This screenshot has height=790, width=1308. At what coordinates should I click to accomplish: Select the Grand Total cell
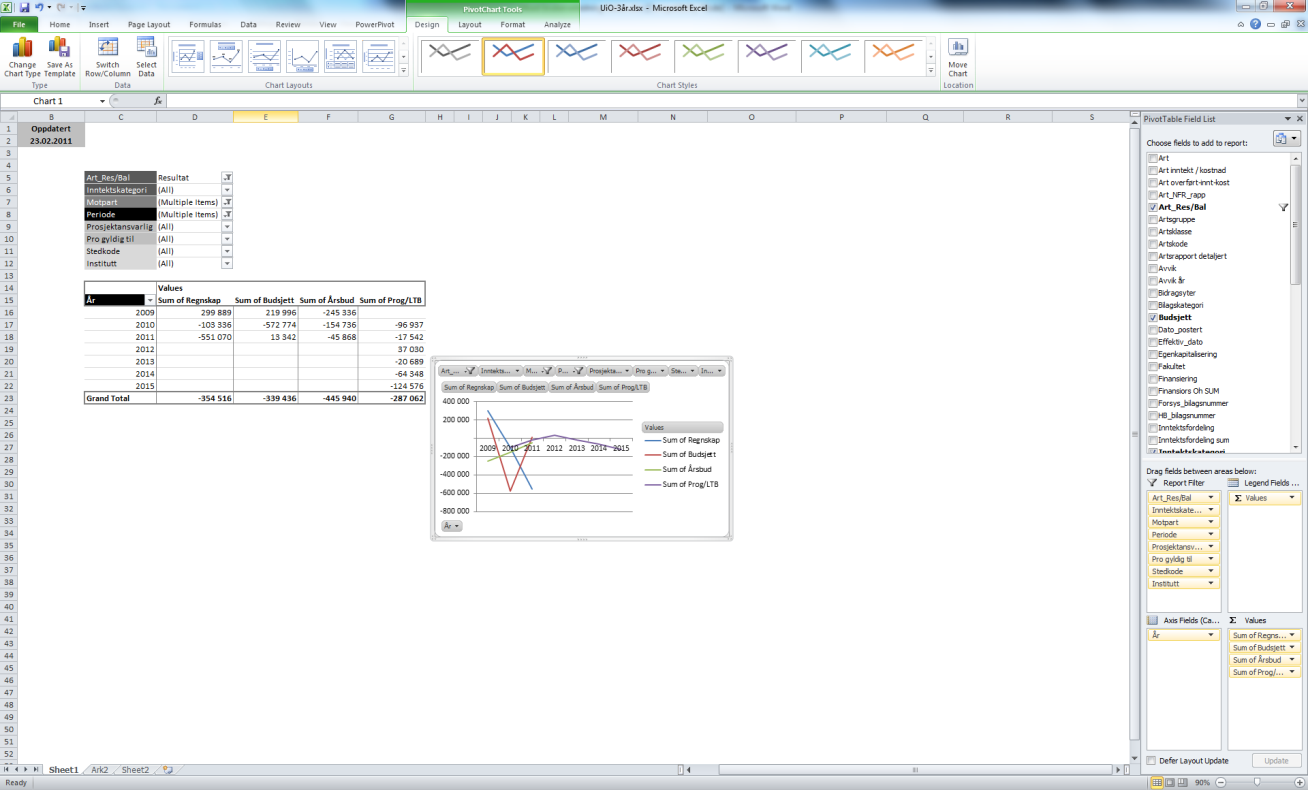pyautogui.click(x=119, y=398)
